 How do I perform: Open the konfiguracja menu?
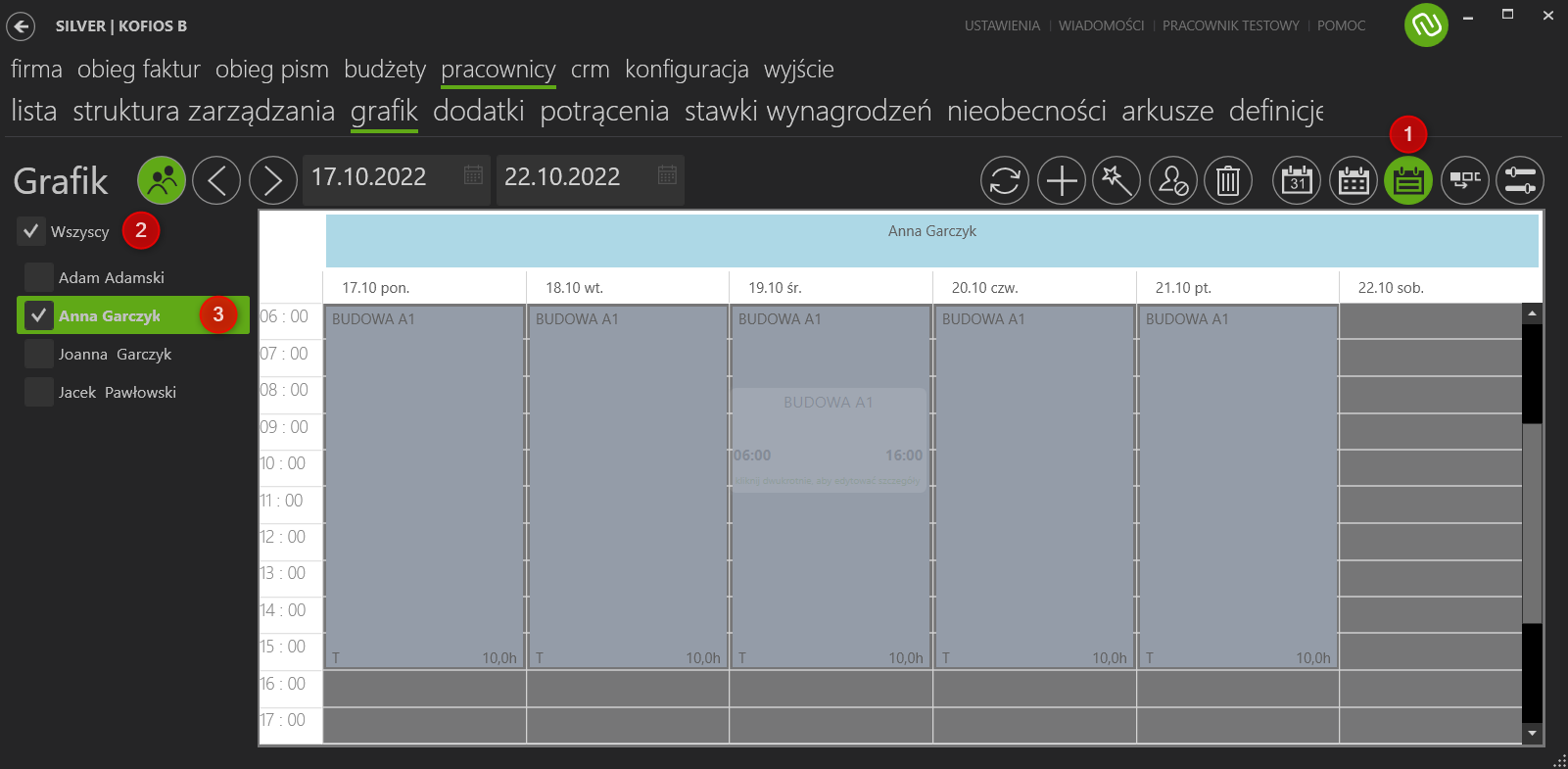tap(687, 70)
